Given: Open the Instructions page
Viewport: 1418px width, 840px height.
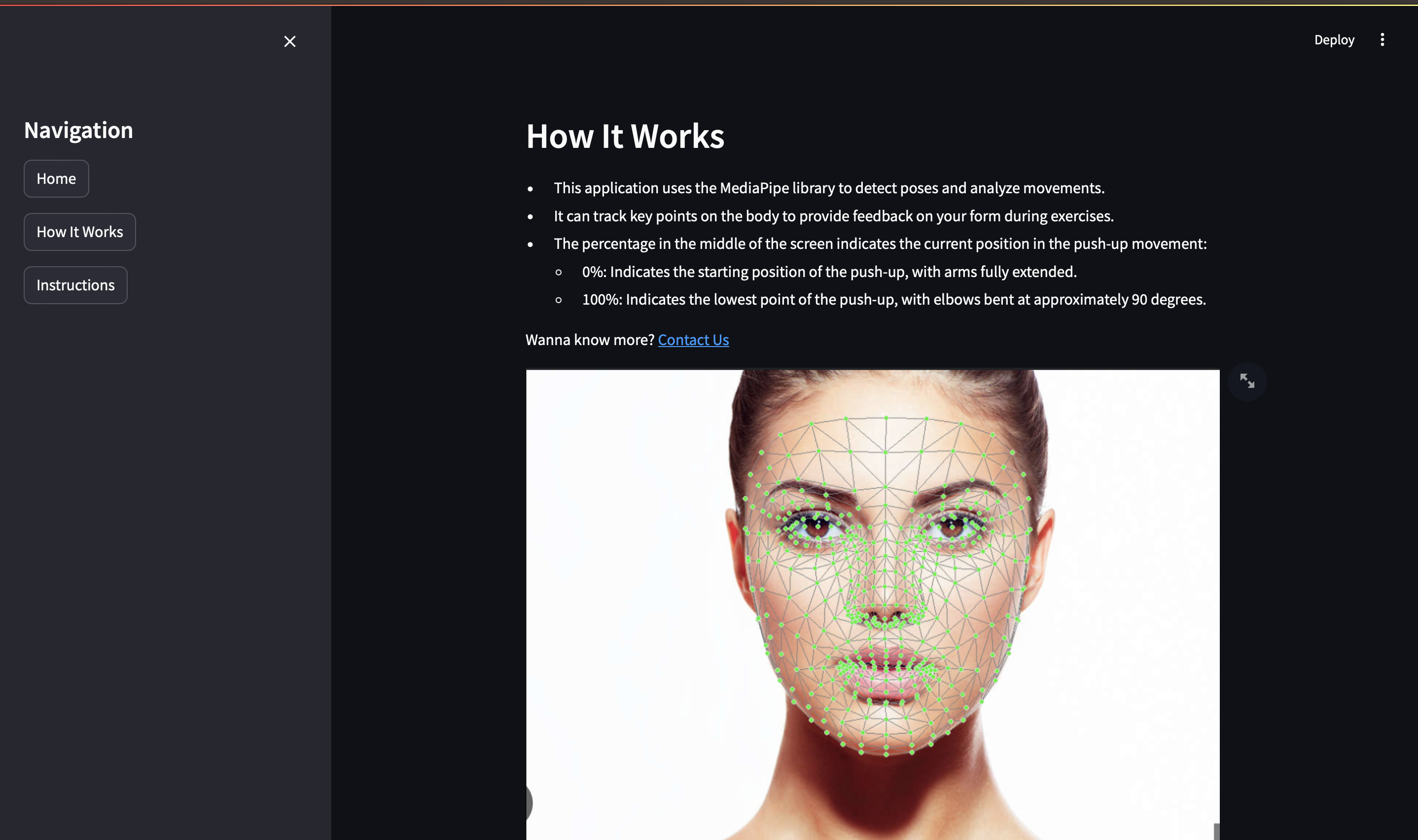Looking at the screenshot, I should tap(75, 285).
